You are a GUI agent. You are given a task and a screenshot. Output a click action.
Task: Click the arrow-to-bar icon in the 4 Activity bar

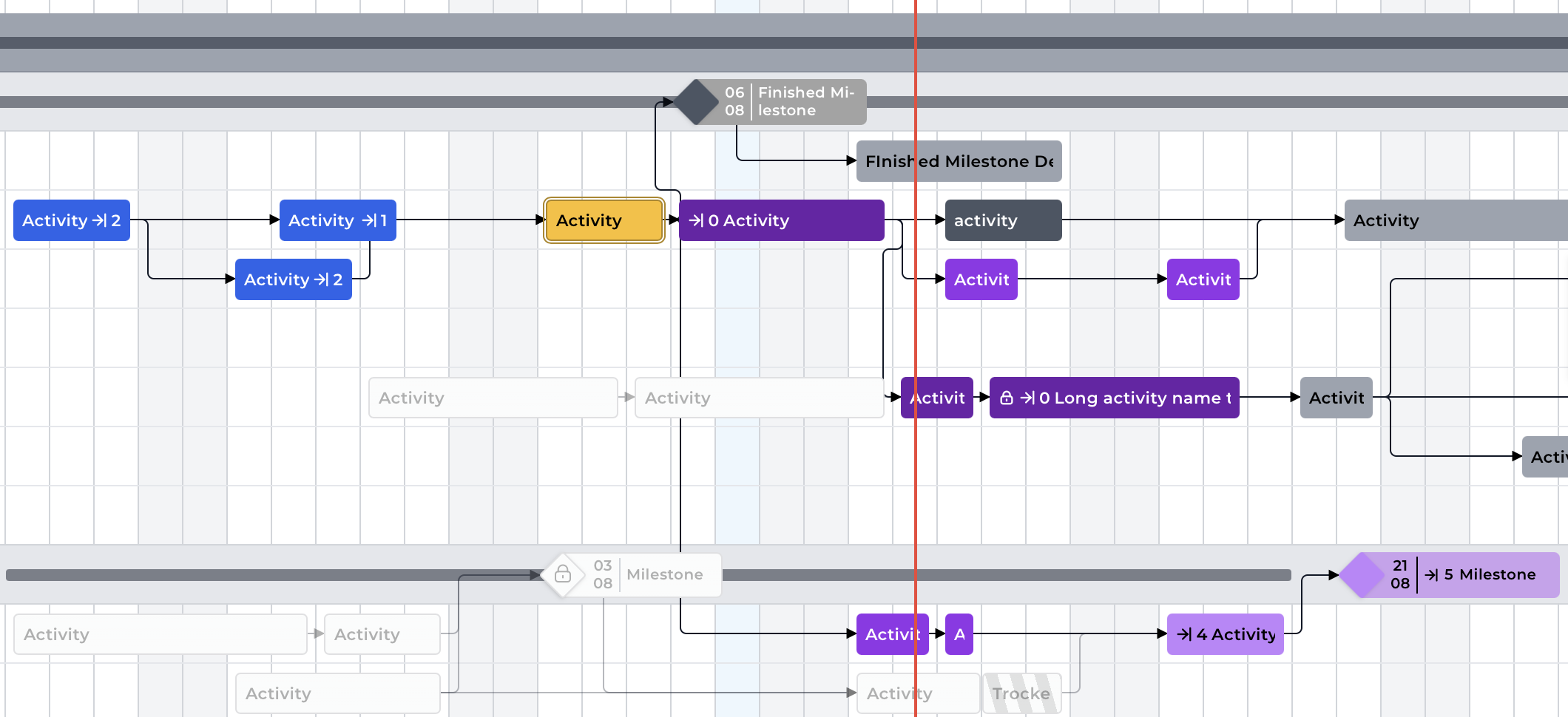click(1184, 634)
